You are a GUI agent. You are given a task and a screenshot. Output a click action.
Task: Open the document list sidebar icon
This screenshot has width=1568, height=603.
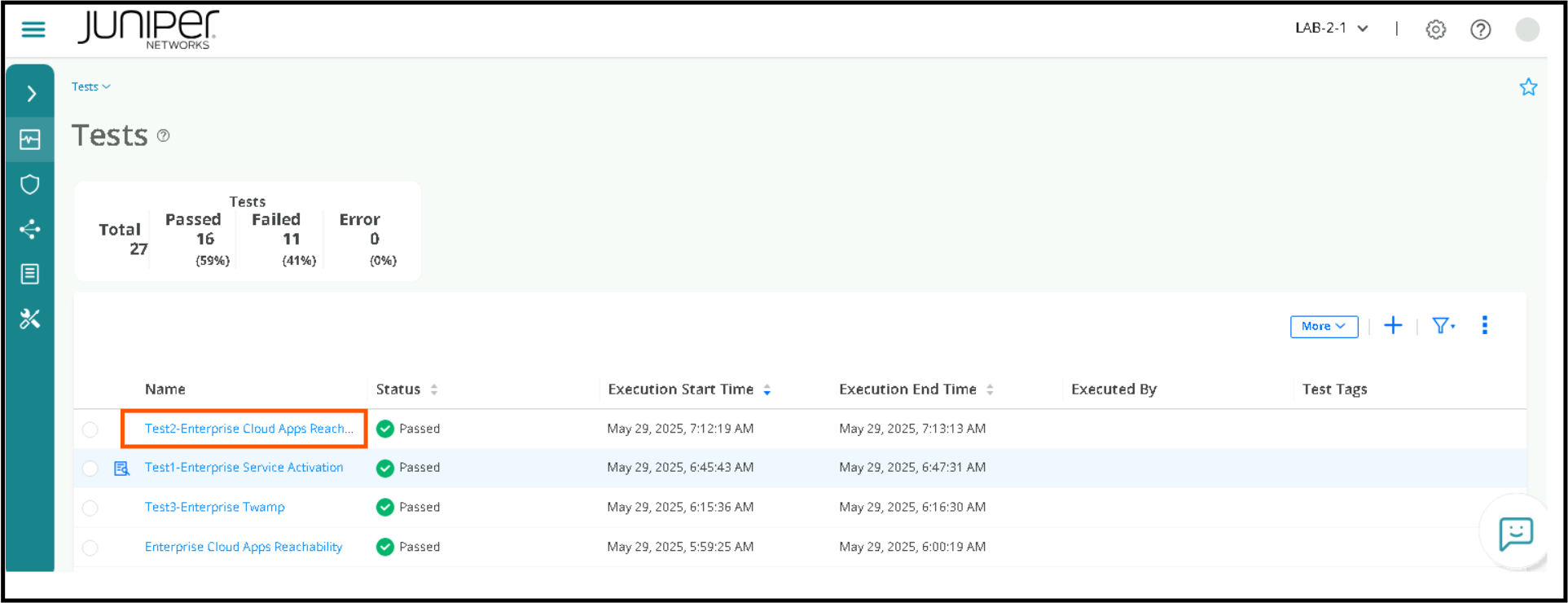pyautogui.click(x=30, y=274)
